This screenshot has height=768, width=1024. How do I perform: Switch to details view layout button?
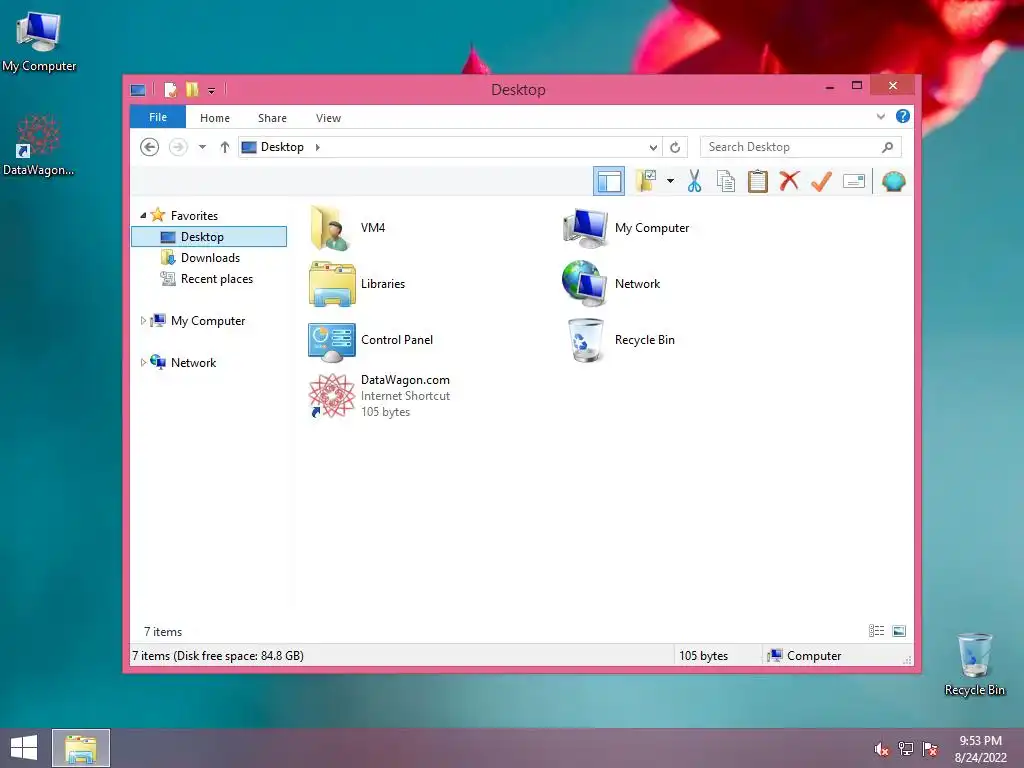coord(876,631)
